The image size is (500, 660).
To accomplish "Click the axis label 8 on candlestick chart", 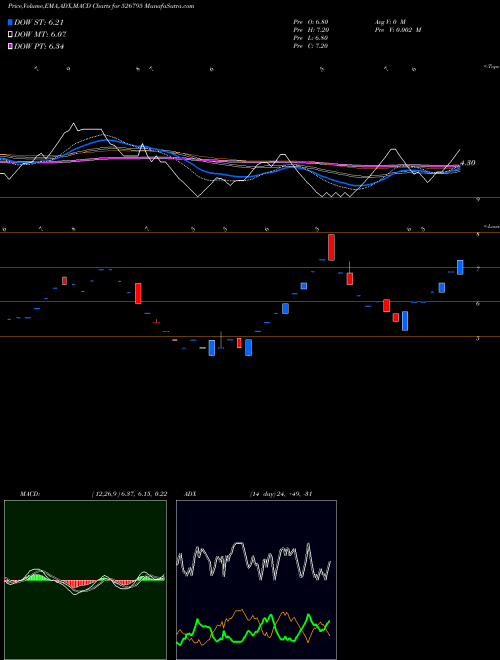I will tap(478, 234).
